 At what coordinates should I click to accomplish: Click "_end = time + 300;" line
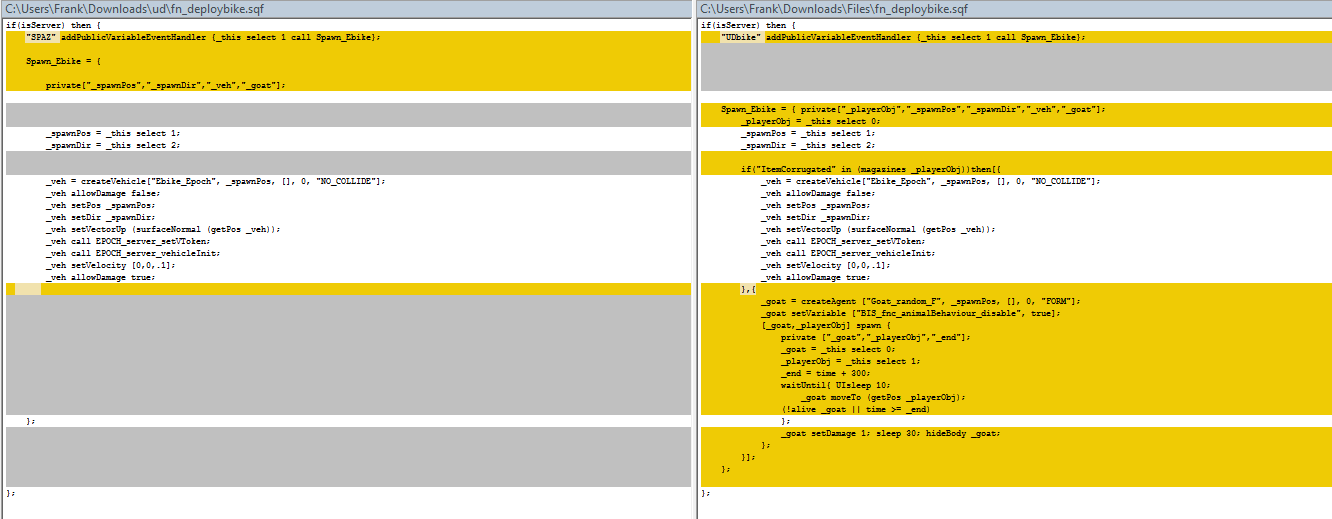[826, 373]
